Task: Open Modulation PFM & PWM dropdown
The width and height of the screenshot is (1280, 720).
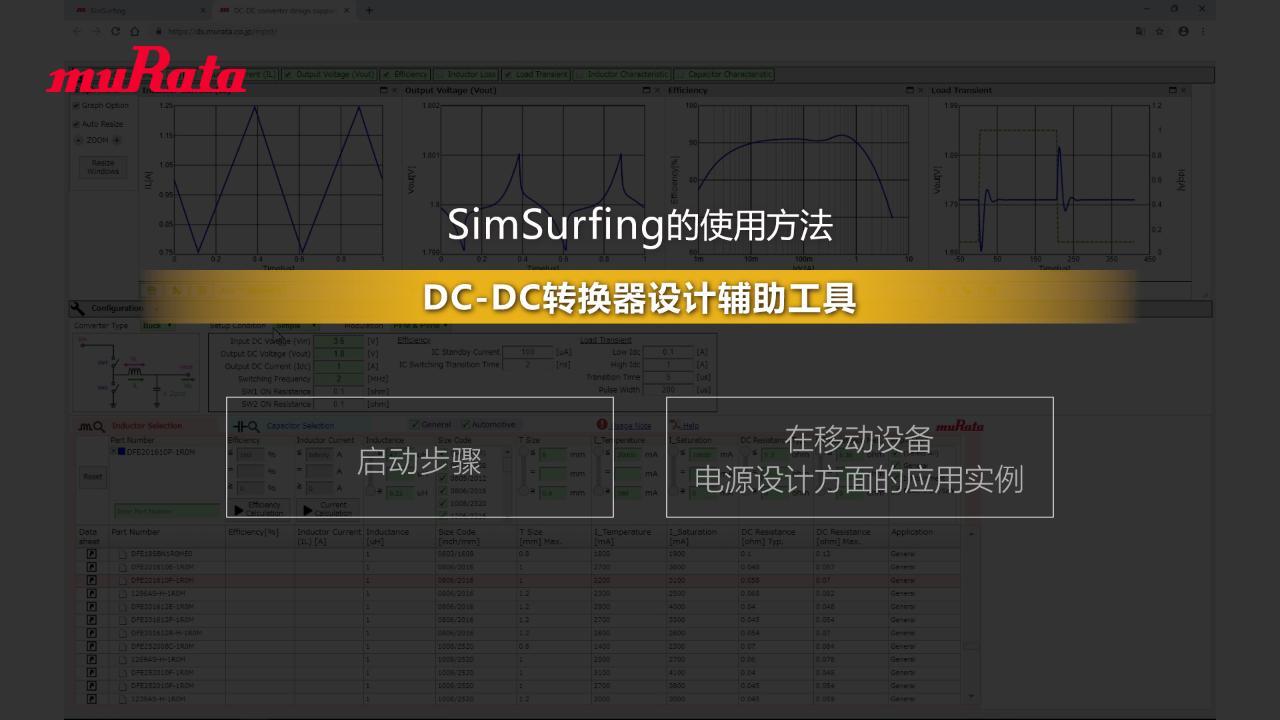Action: click(419, 325)
